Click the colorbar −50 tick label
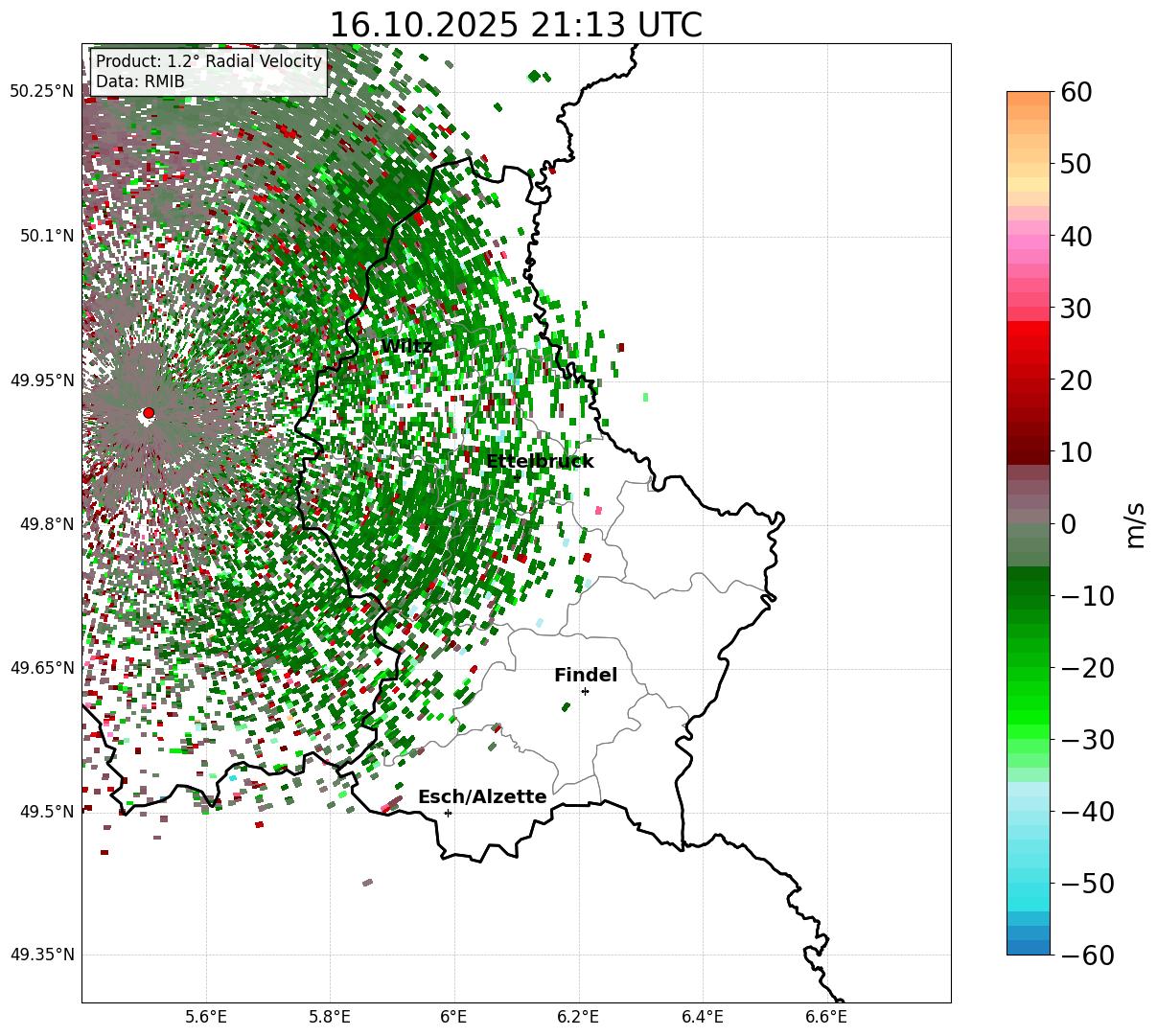Screen dimensions: 1157x1036 [x=1088, y=884]
